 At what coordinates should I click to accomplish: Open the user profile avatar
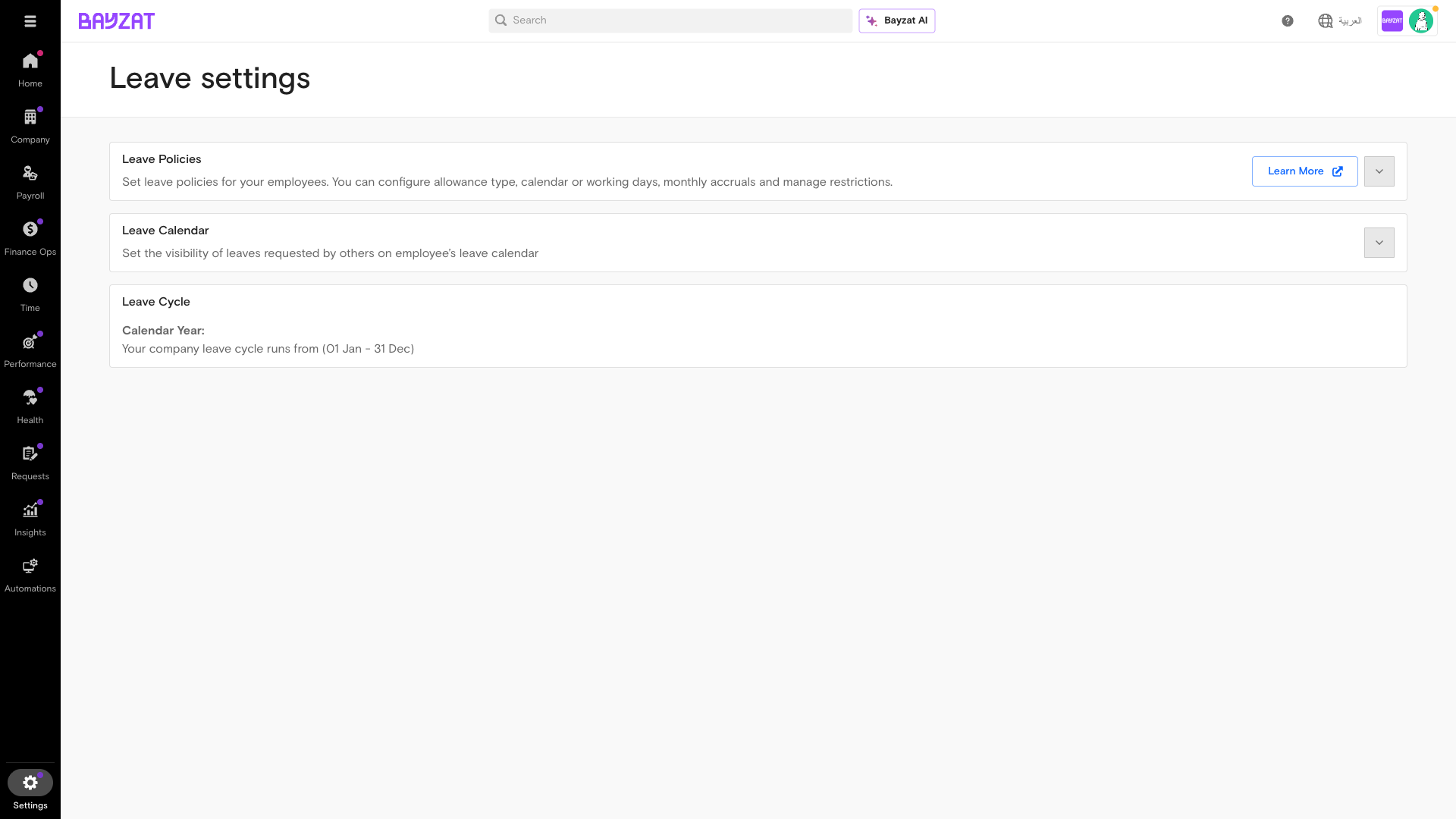click(x=1421, y=21)
